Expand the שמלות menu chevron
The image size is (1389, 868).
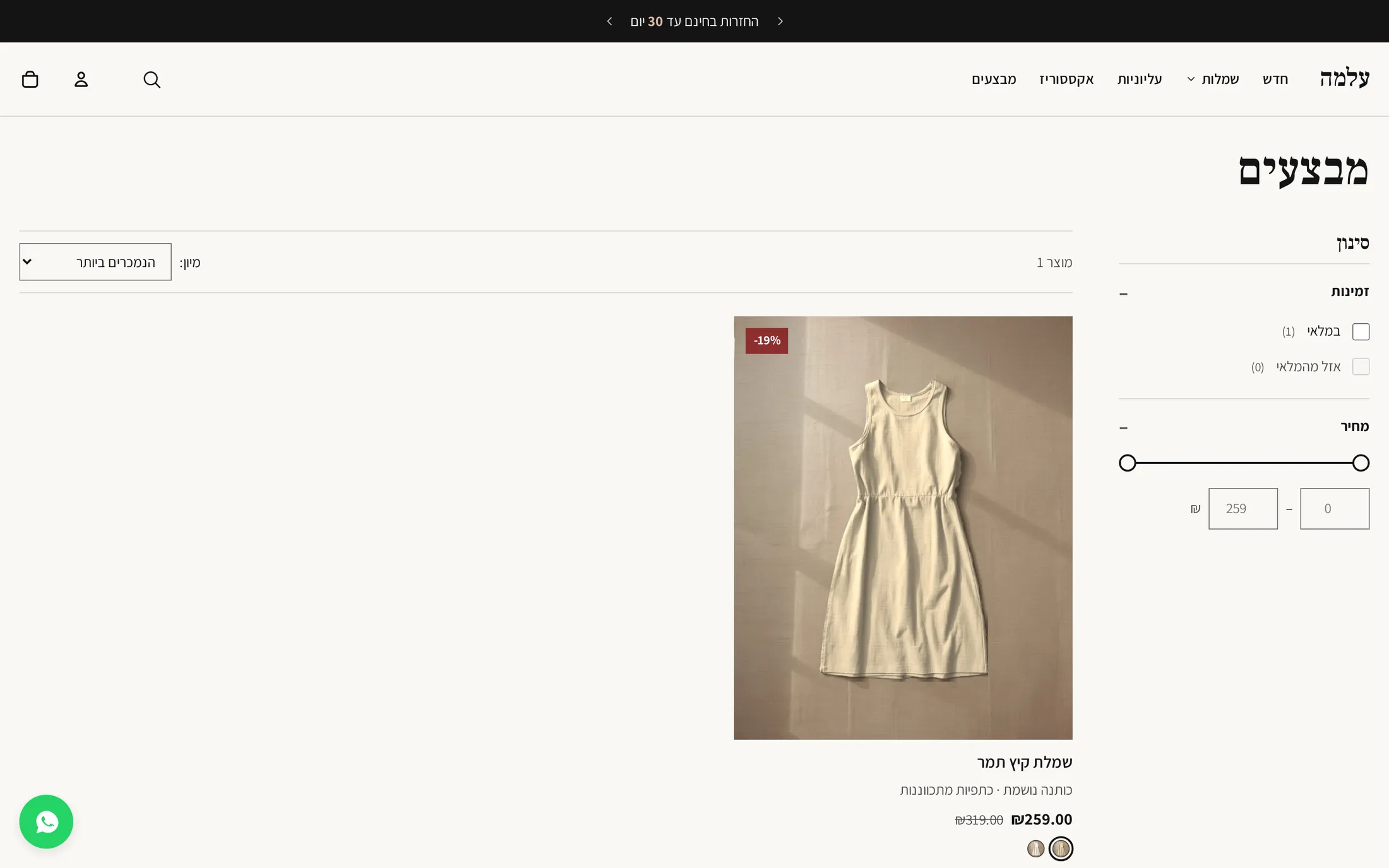coord(1191,80)
